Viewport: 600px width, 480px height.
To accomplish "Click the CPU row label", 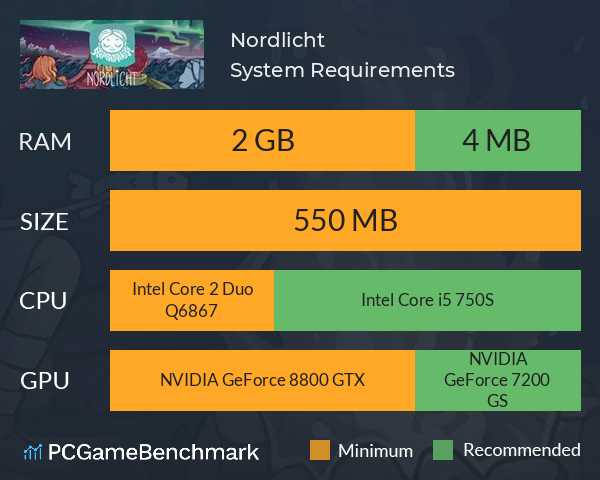I will point(43,301).
